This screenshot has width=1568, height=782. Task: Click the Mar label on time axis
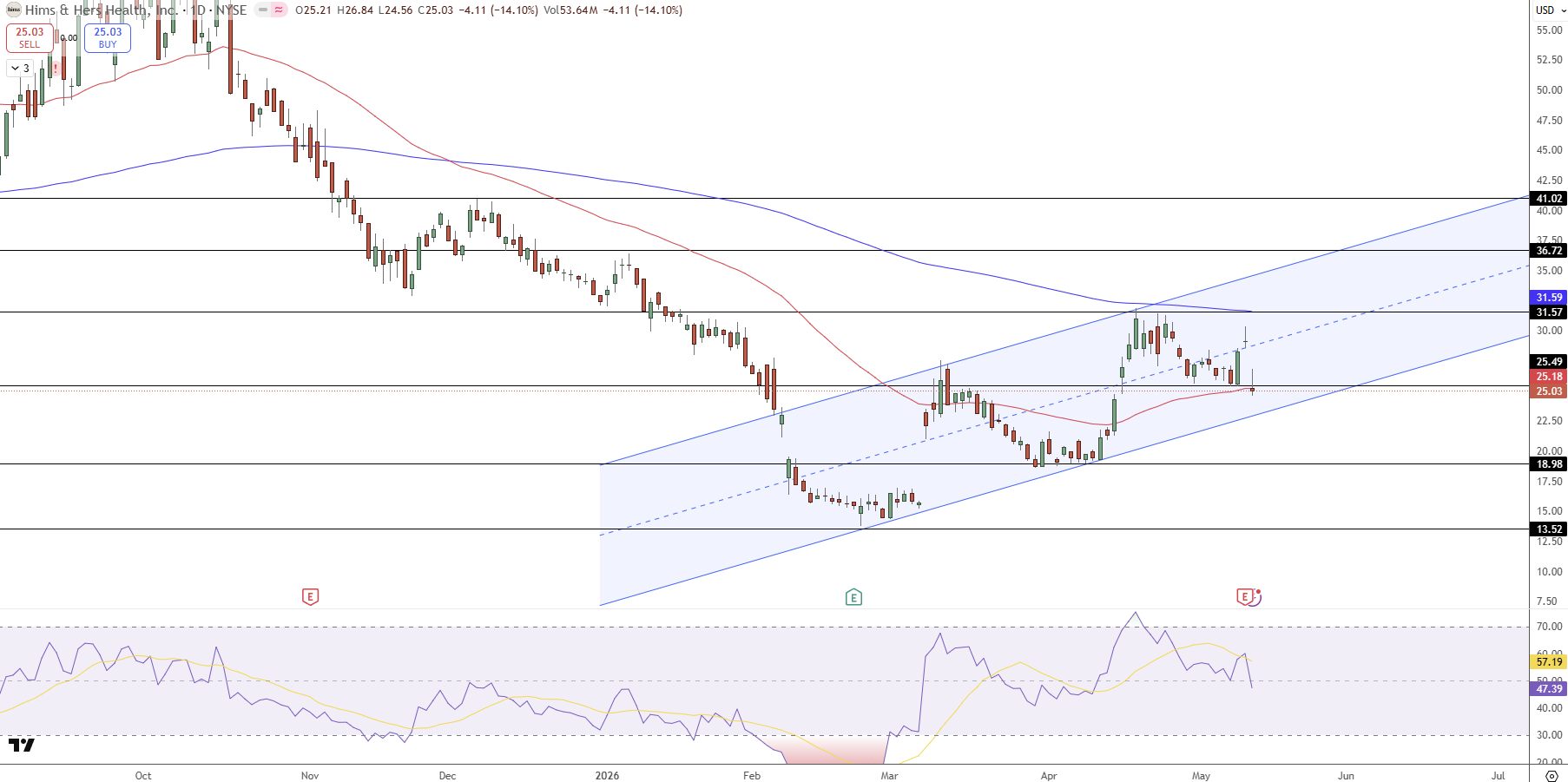click(888, 776)
